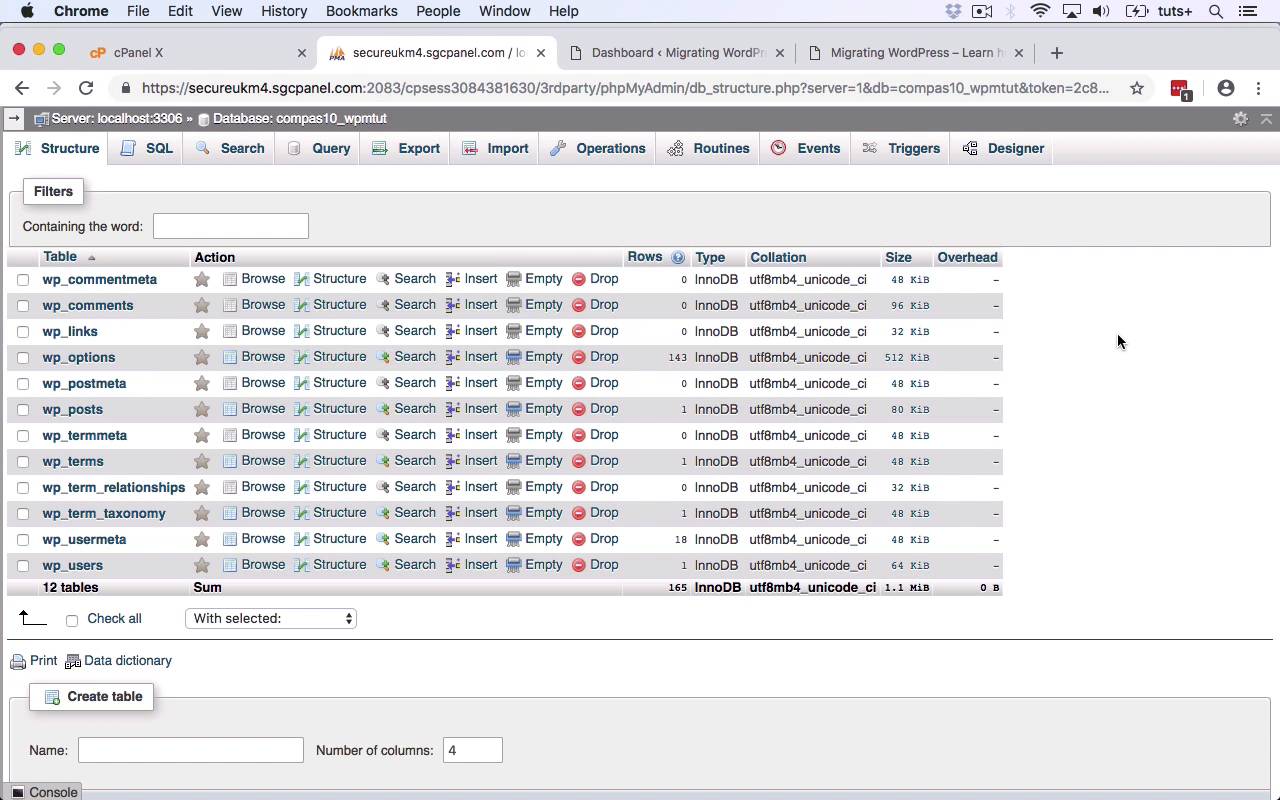
Task: Check the wp_links table checkbox
Action: (23, 332)
